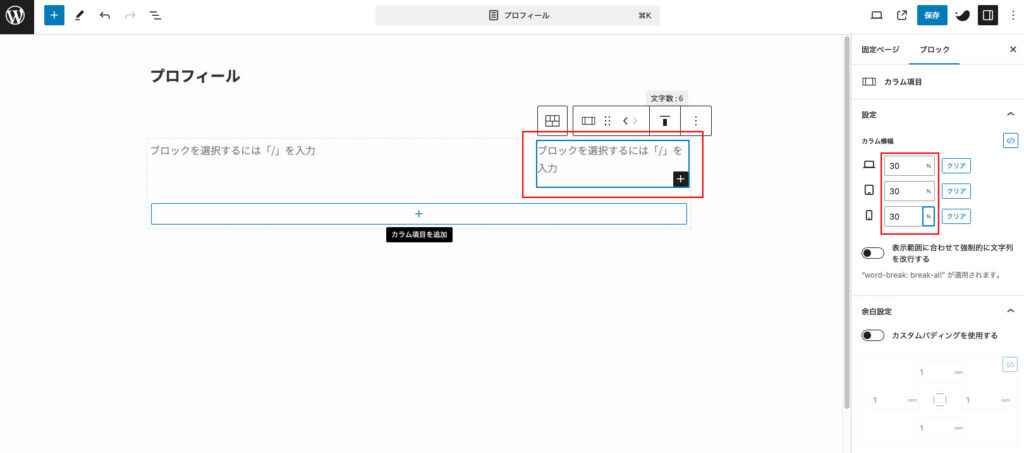The width and height of the screenshot is (1024, 453).
Task: Toggle the padding link icon
Action: point(1010,364)
